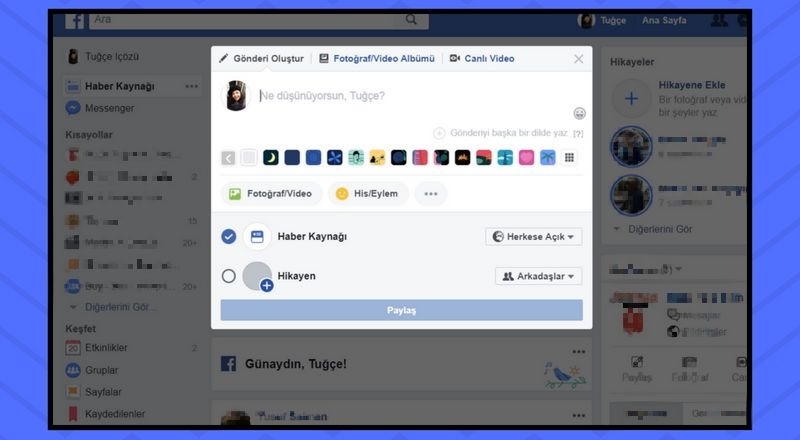Open the Herkese Açık audience dropdown
Viewport: 800px width, 440px height.
(533, 237)
